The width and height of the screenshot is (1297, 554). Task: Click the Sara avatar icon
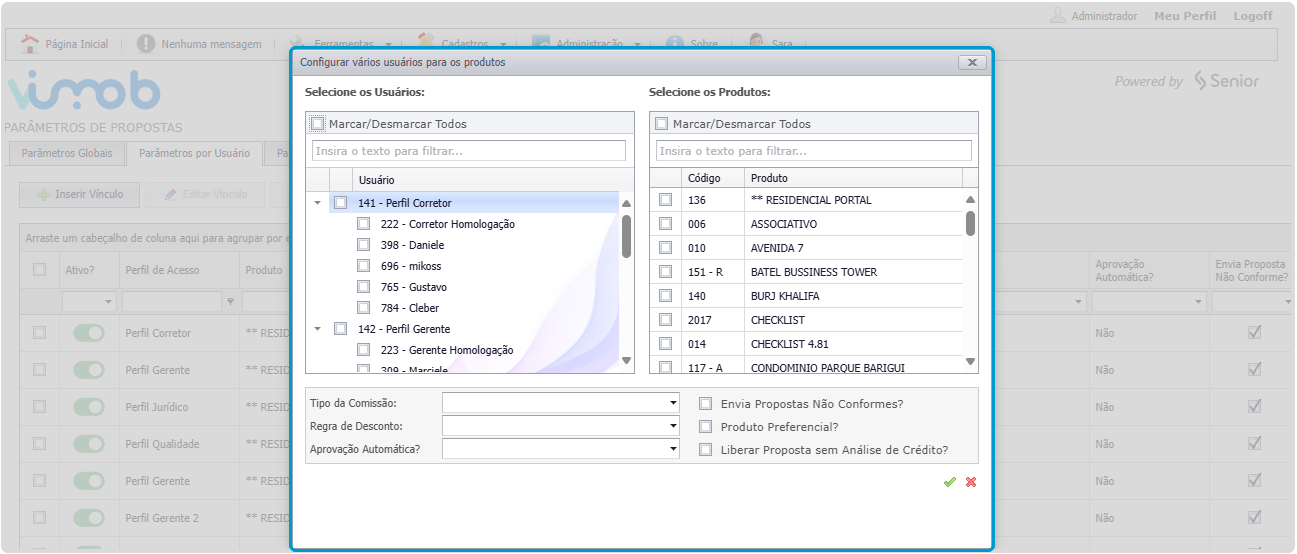pos(757,43)
